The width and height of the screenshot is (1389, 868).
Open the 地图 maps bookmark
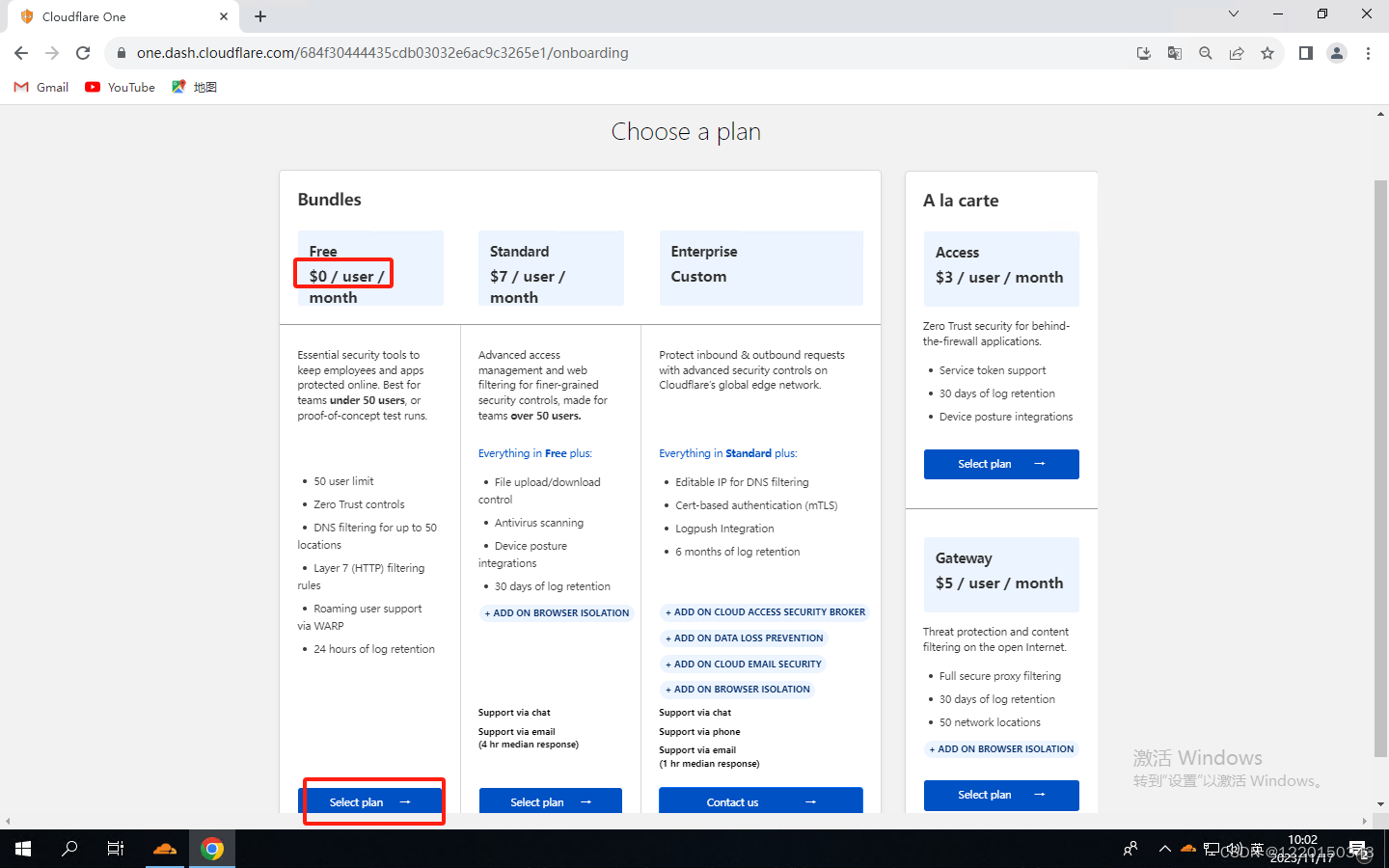point(195,87)
